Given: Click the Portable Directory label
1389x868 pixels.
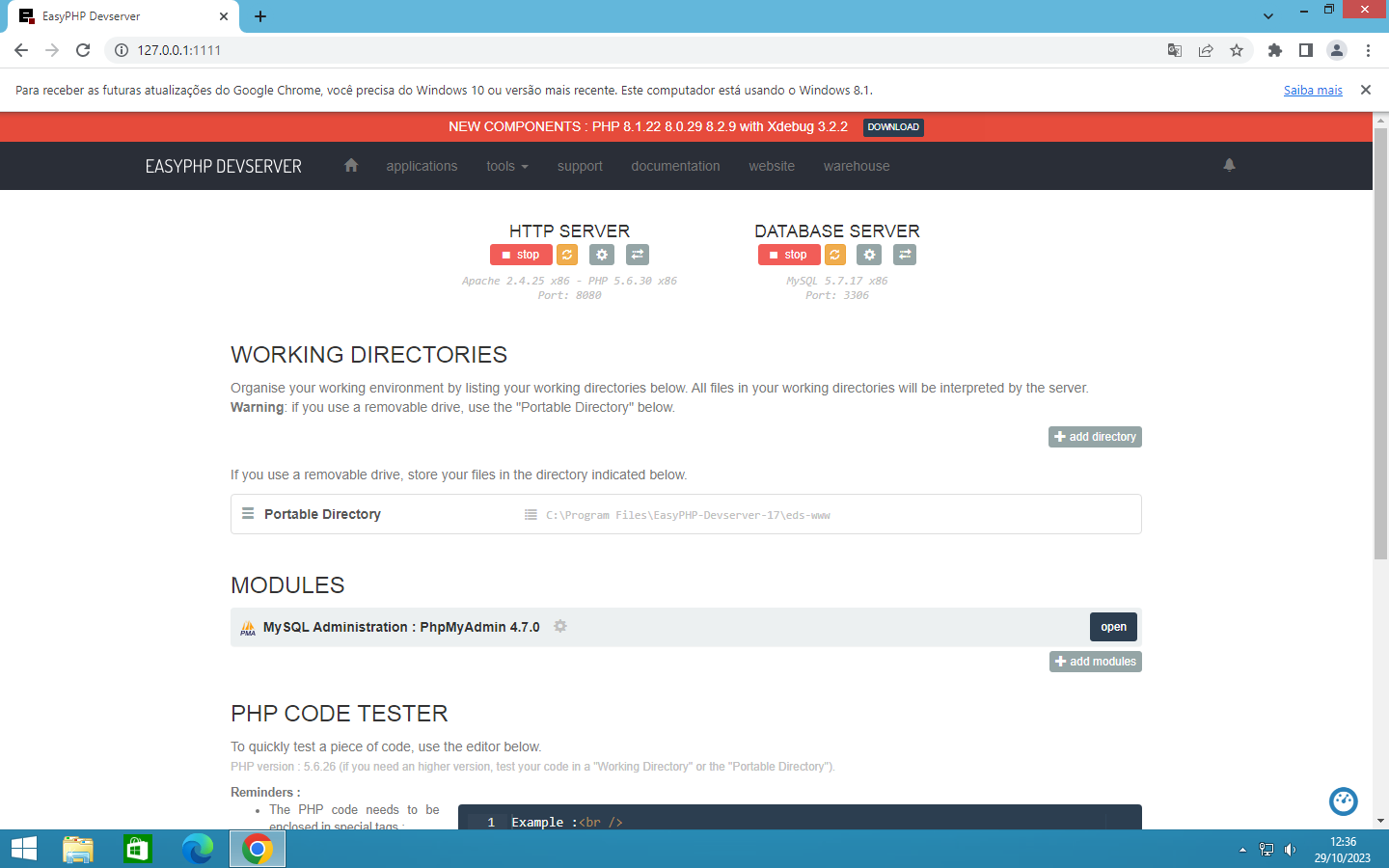Looking at the screenshot, I should [x=322, y=514].
